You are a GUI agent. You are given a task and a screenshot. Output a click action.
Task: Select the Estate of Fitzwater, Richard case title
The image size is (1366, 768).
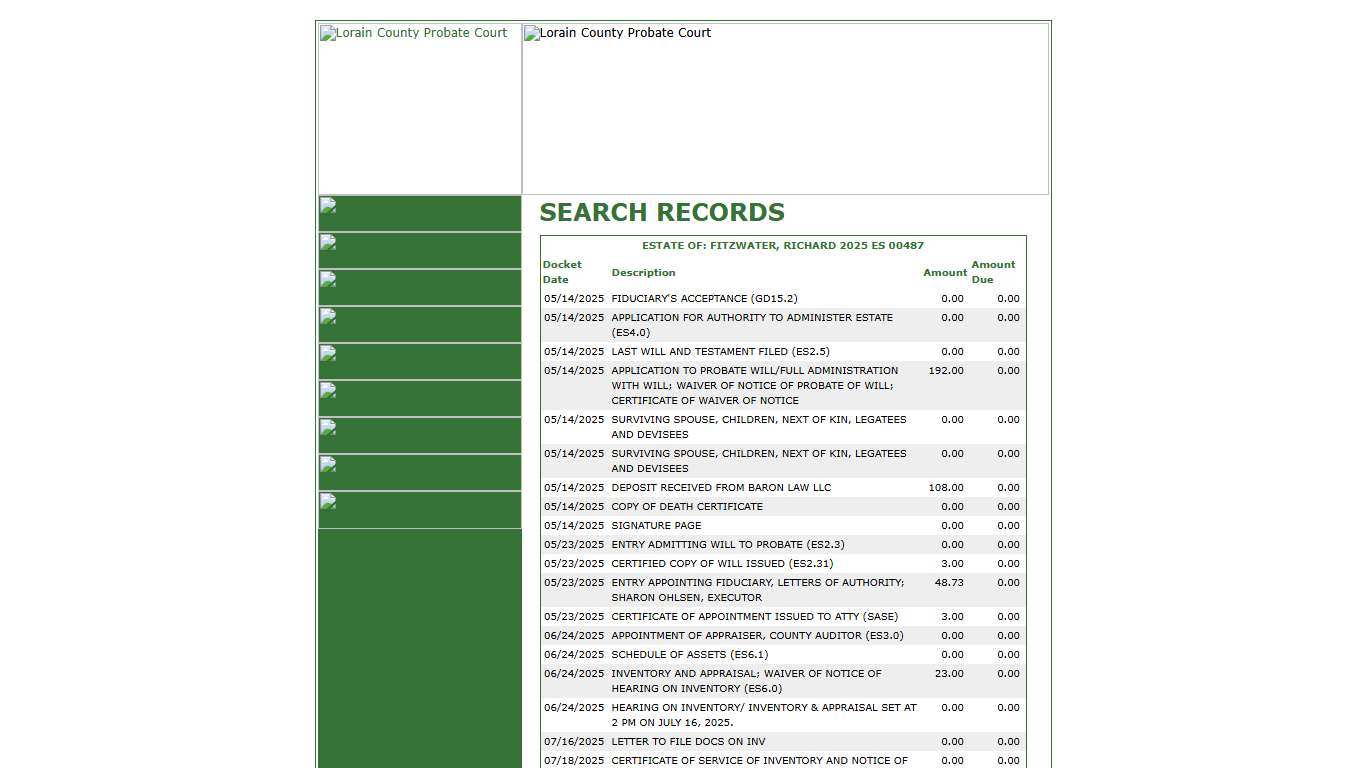(782, 245)
